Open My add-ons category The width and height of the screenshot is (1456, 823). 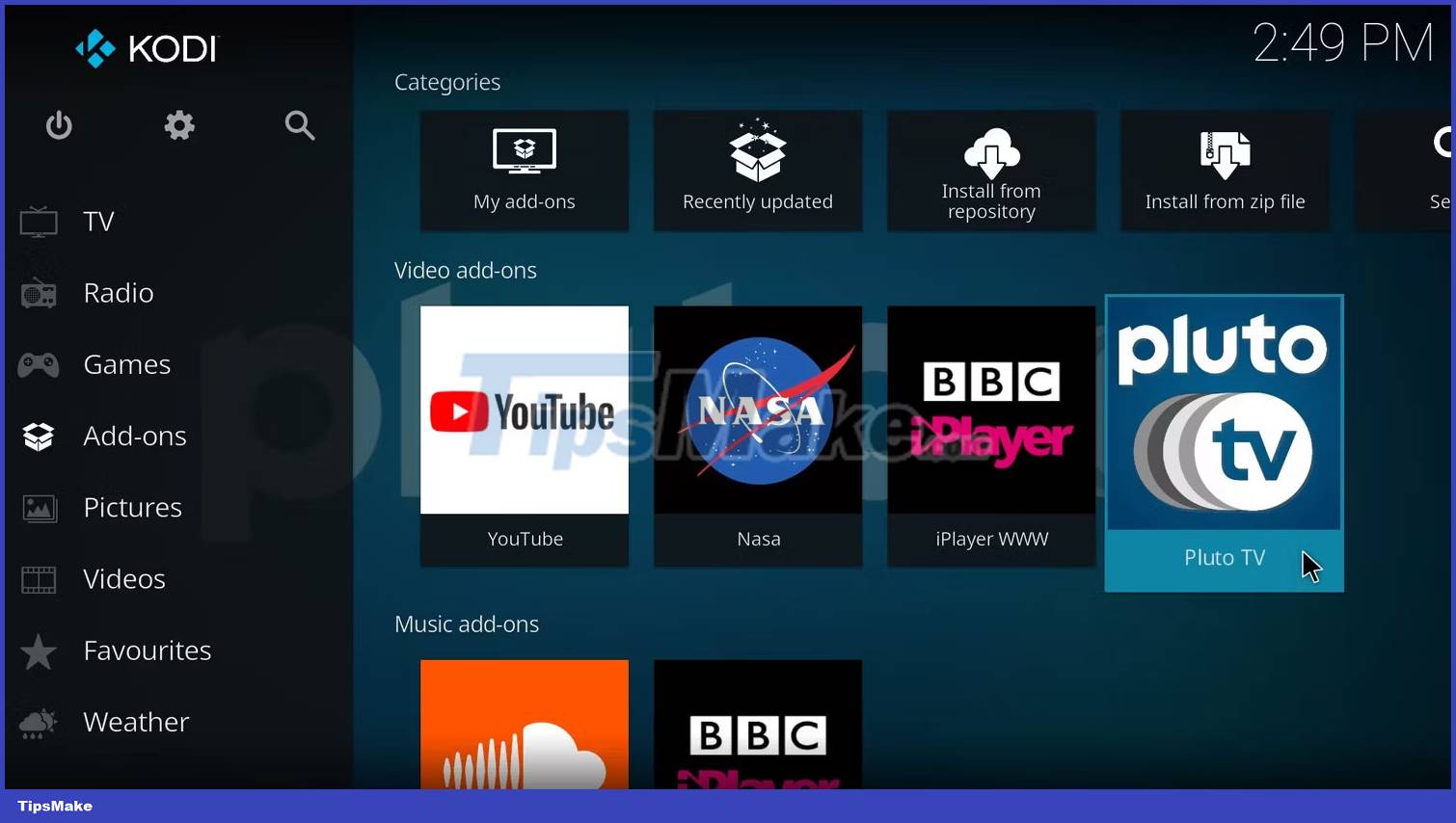point(525,171)
